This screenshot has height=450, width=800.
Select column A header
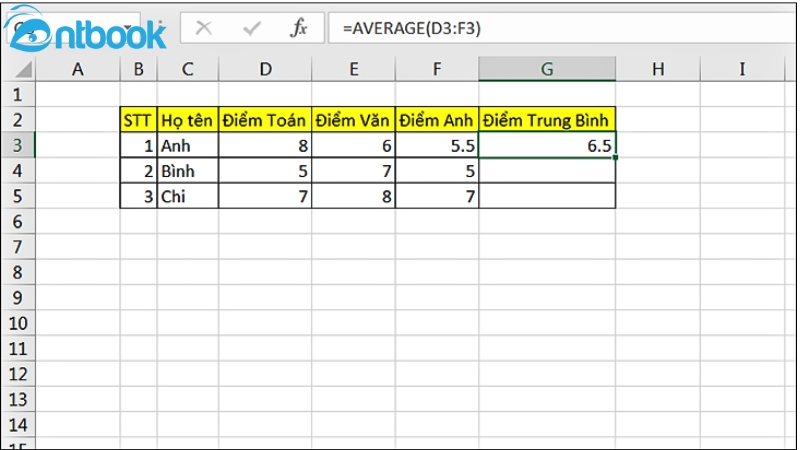click(x=78, y=69)
